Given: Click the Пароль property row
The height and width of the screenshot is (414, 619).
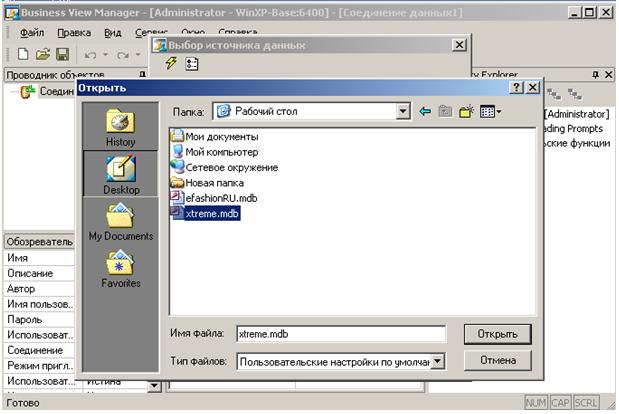Looking at the screenshot, I should click(x=39, y=319).
